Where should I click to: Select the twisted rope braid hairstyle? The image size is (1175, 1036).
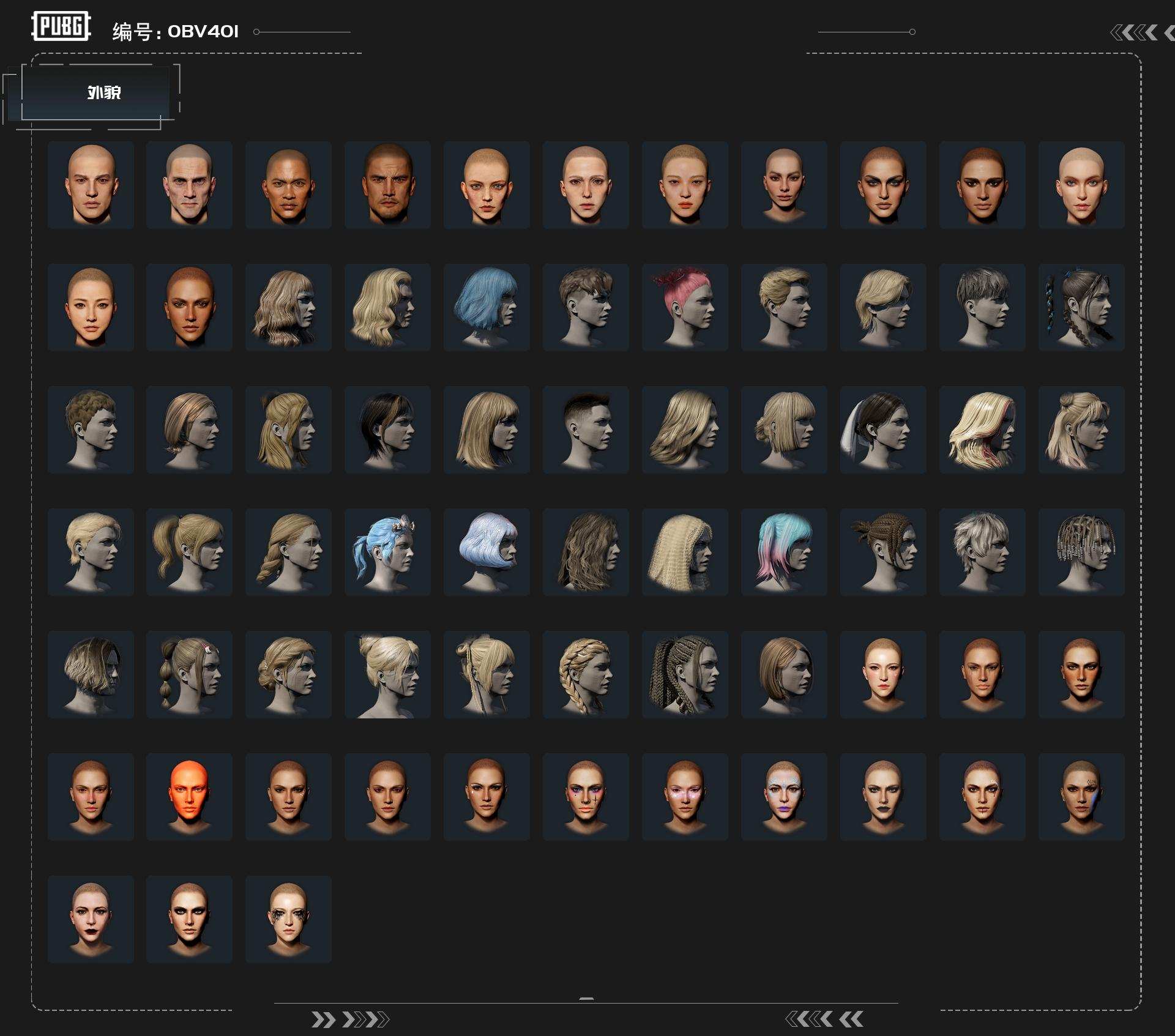288,552
